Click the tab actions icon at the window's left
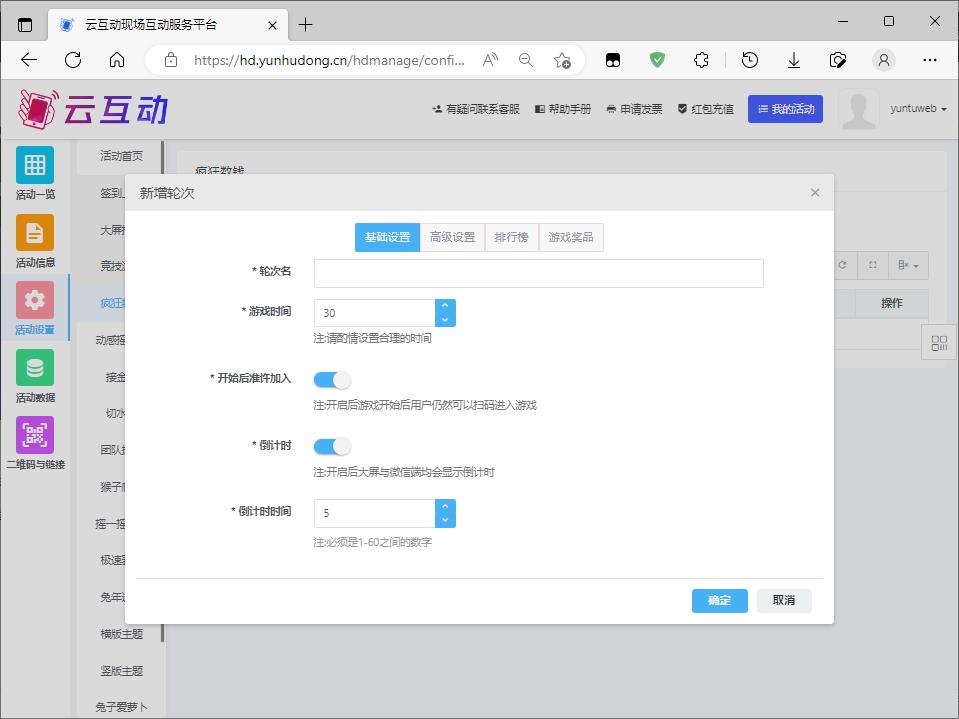959x719 pixels. click(x=25, y=25)
